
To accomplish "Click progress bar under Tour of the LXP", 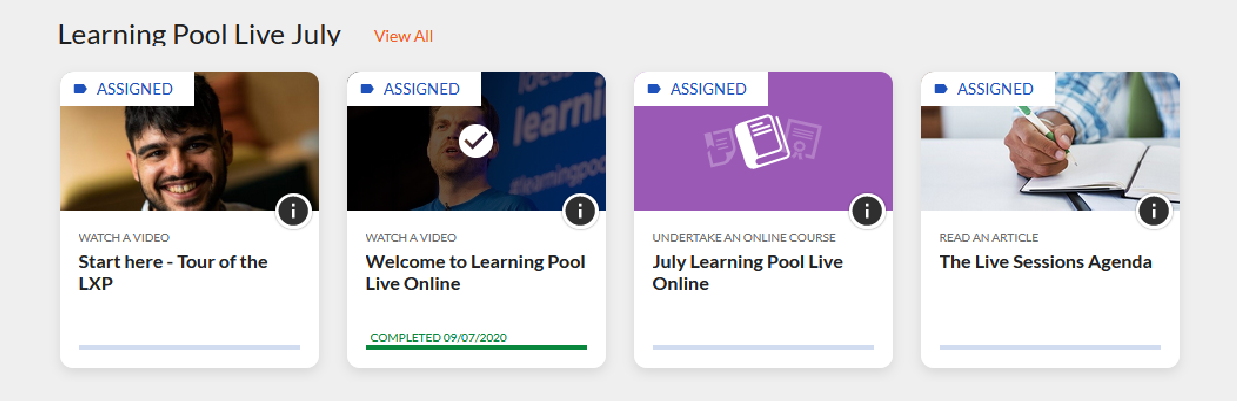I will 189,347.
